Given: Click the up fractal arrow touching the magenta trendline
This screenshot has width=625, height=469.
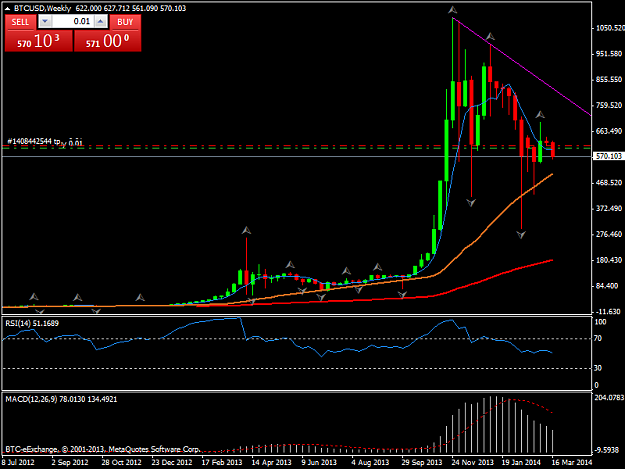Looking at the screenshot, I should click(x=490, y=37).
